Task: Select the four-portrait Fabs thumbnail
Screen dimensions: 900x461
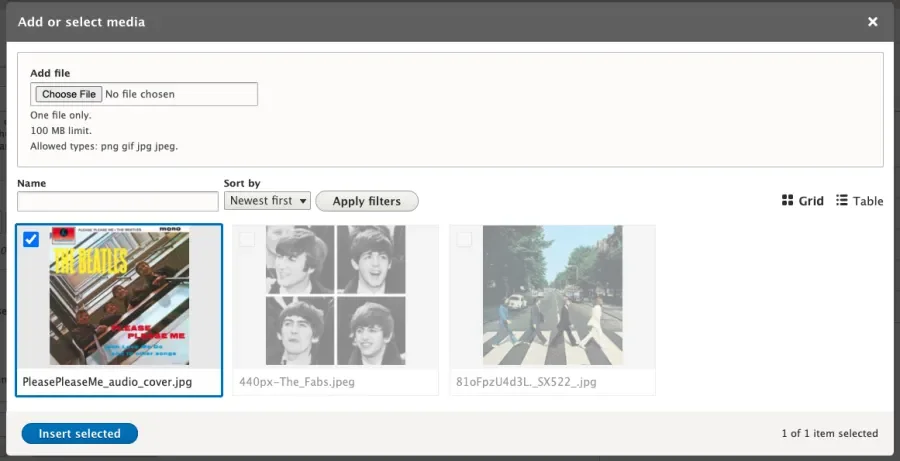Action: point(336,296)
